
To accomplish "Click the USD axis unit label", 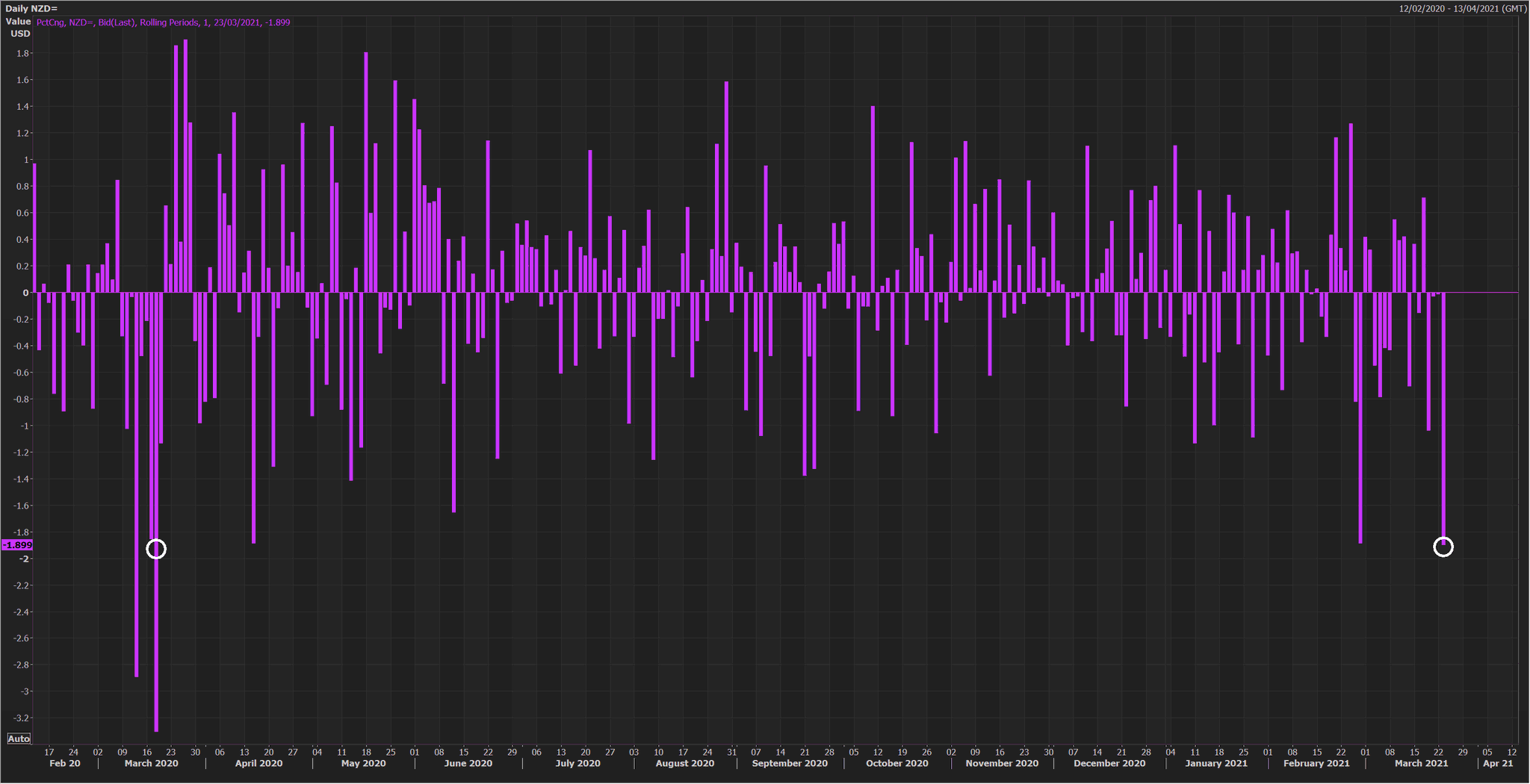I will [21, 34].
